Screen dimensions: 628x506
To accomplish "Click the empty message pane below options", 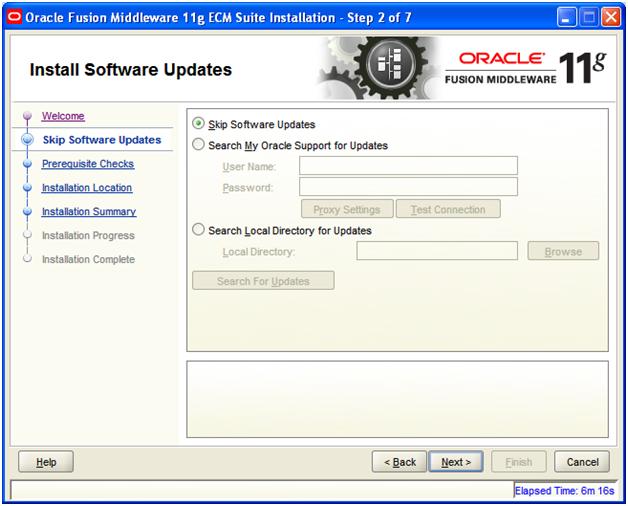I will coord(397,399).
